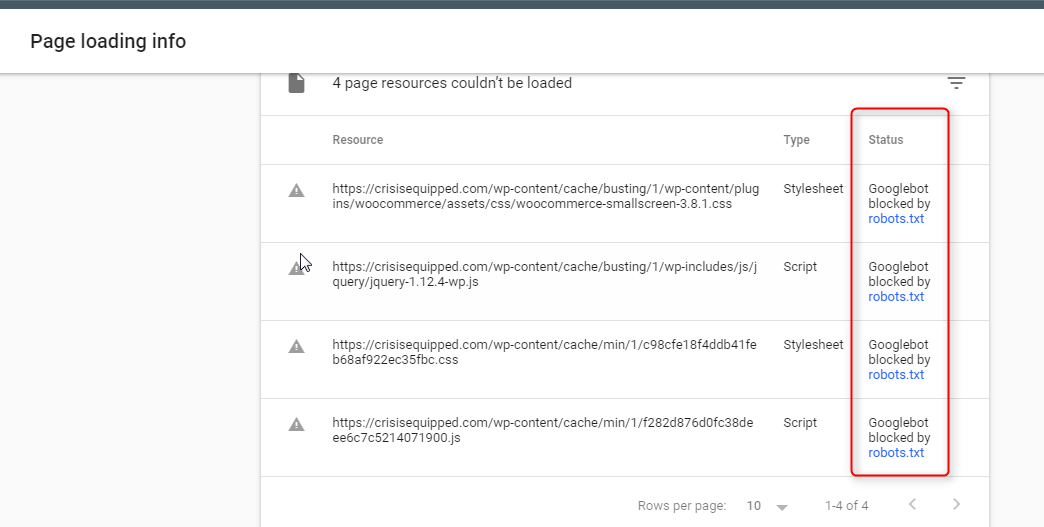Click warning icon for woocommerce-smallscreen stylesheet row
The height and width of the screenshot is (527, 1044).
[x=296, y=190]
